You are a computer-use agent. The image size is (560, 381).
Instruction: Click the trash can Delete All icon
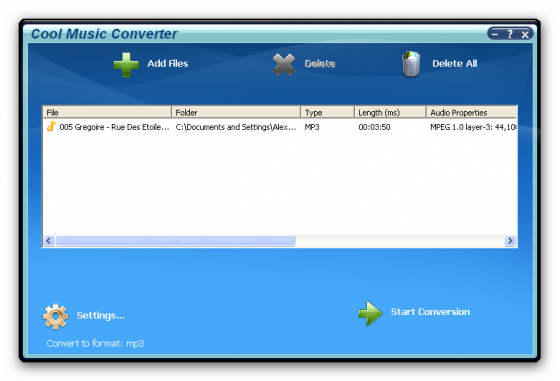coord(411,64)
